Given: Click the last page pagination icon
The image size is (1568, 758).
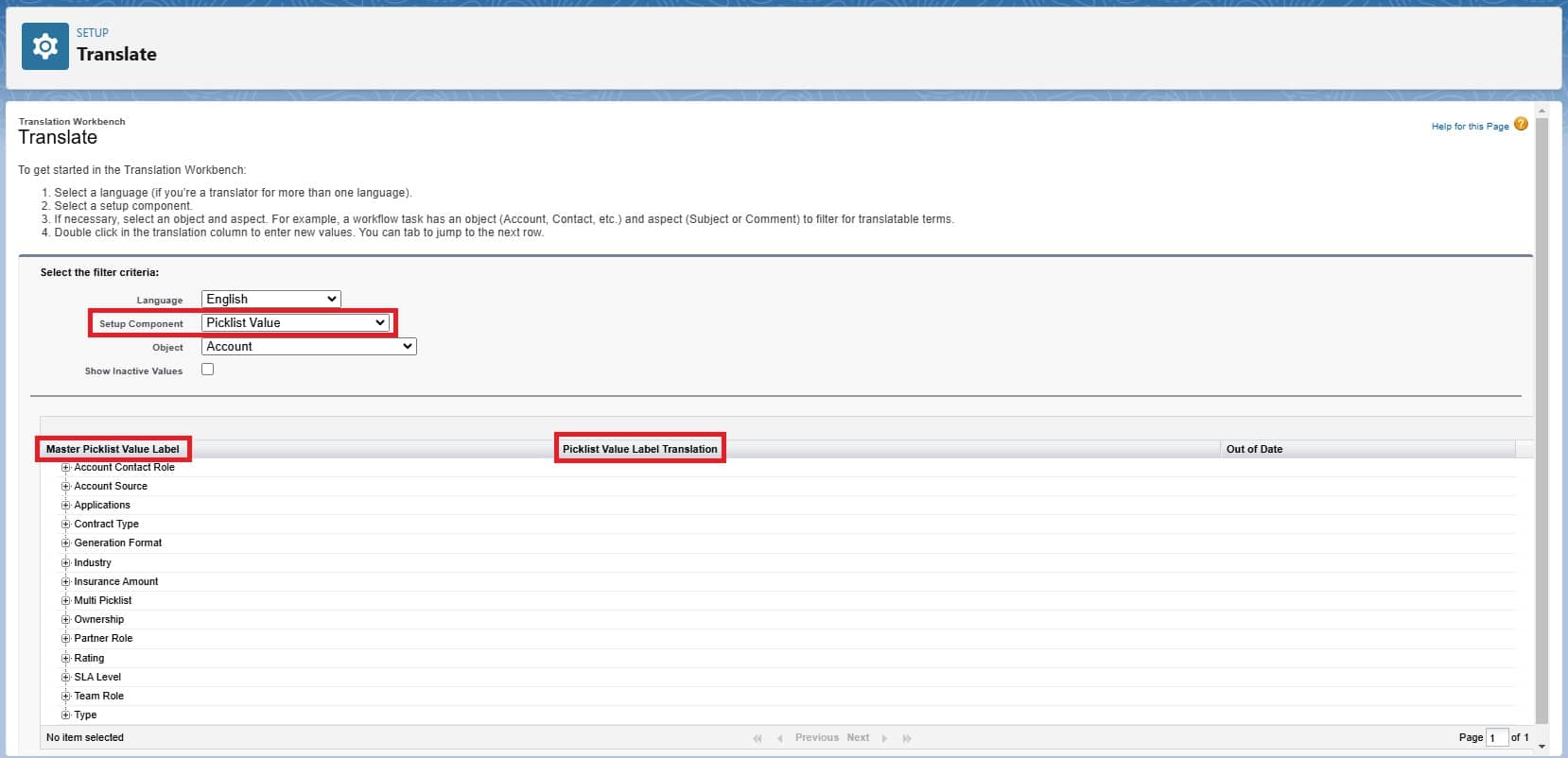Looking at the screenshot, I should (x=907, y=738).
